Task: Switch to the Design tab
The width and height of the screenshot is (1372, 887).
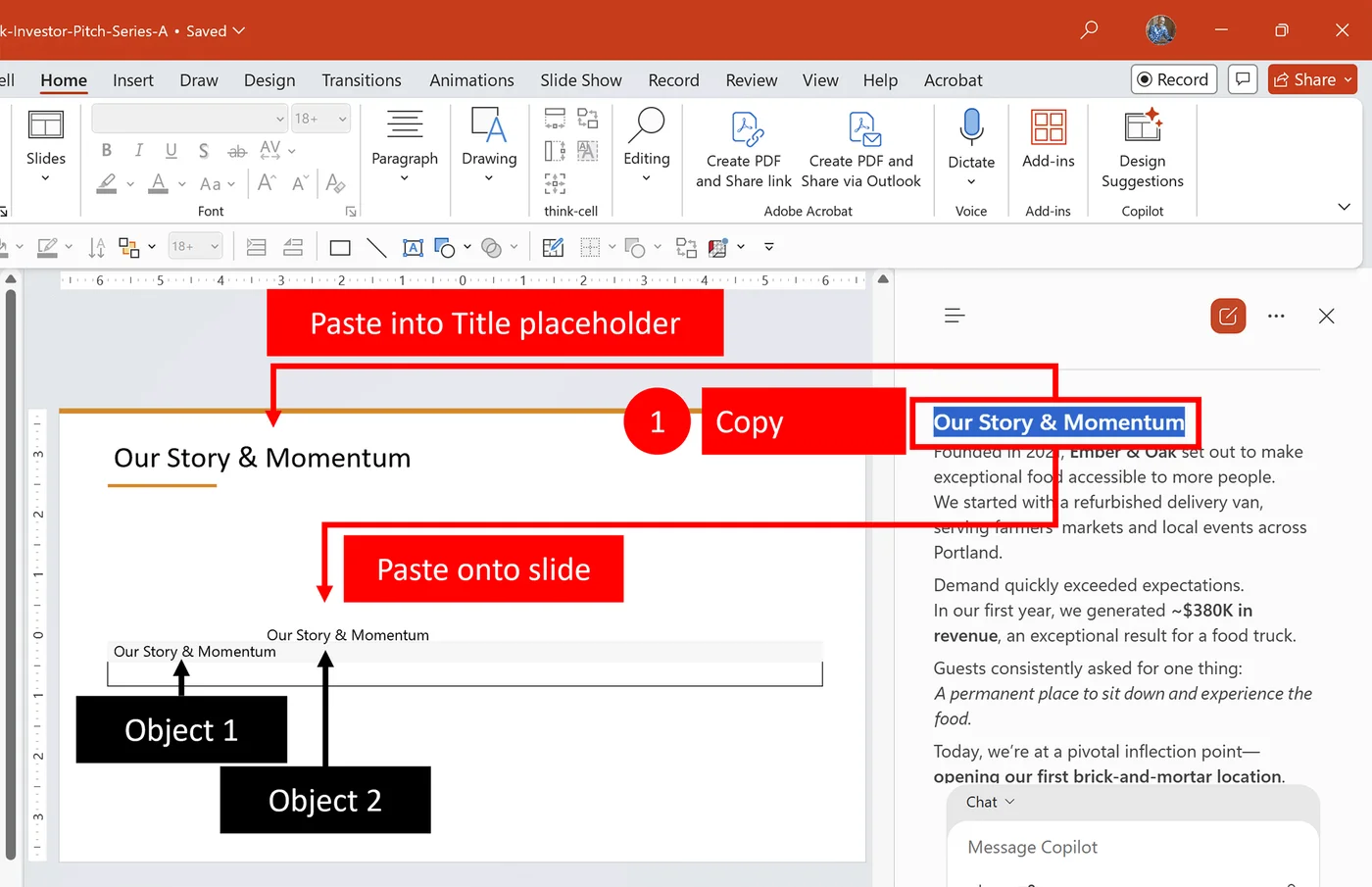Action: [x=269, y=80]
